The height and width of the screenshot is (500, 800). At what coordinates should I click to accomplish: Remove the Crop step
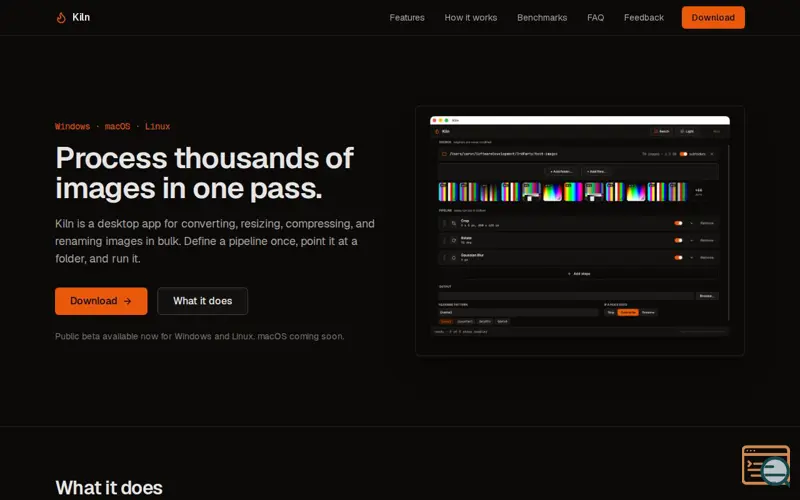coord(707,223)
